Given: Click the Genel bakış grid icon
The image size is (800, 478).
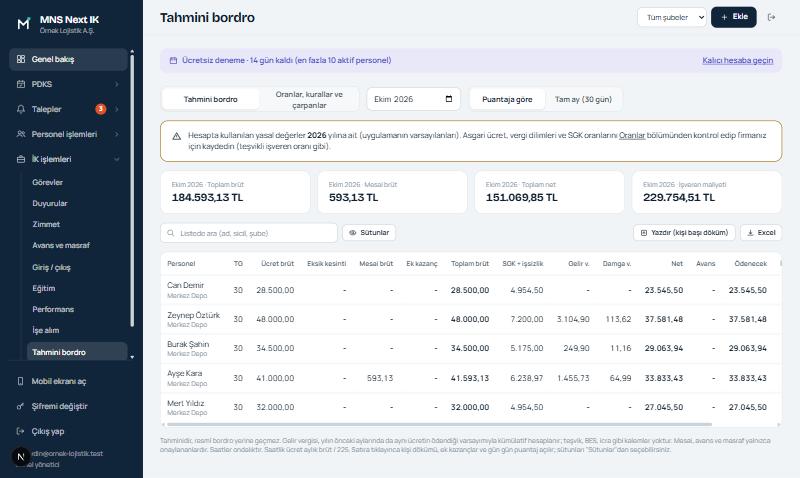Looking at the screenshot, I should [x=21, y=59].
